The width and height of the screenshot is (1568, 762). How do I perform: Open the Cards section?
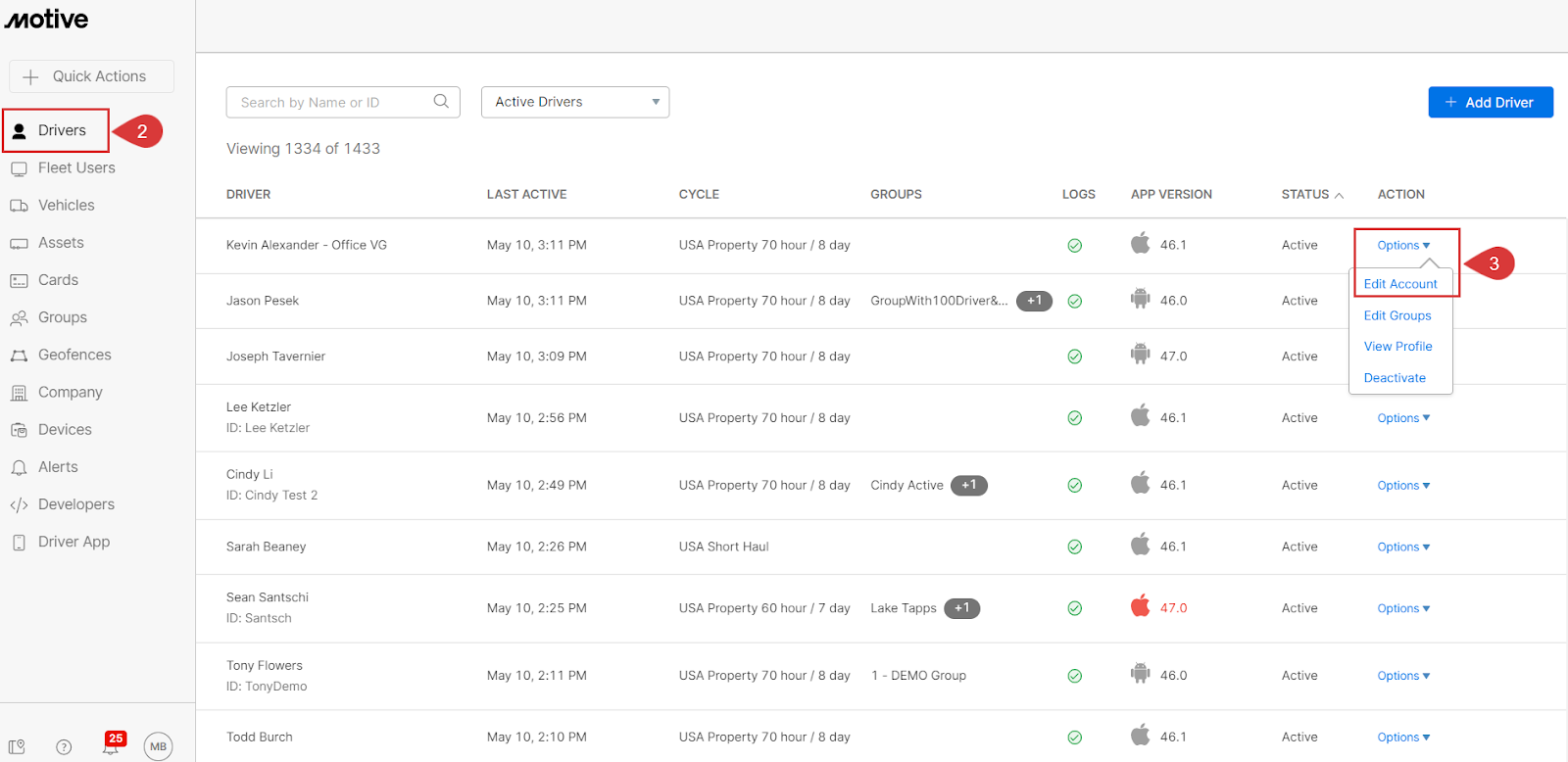(44, 280)
